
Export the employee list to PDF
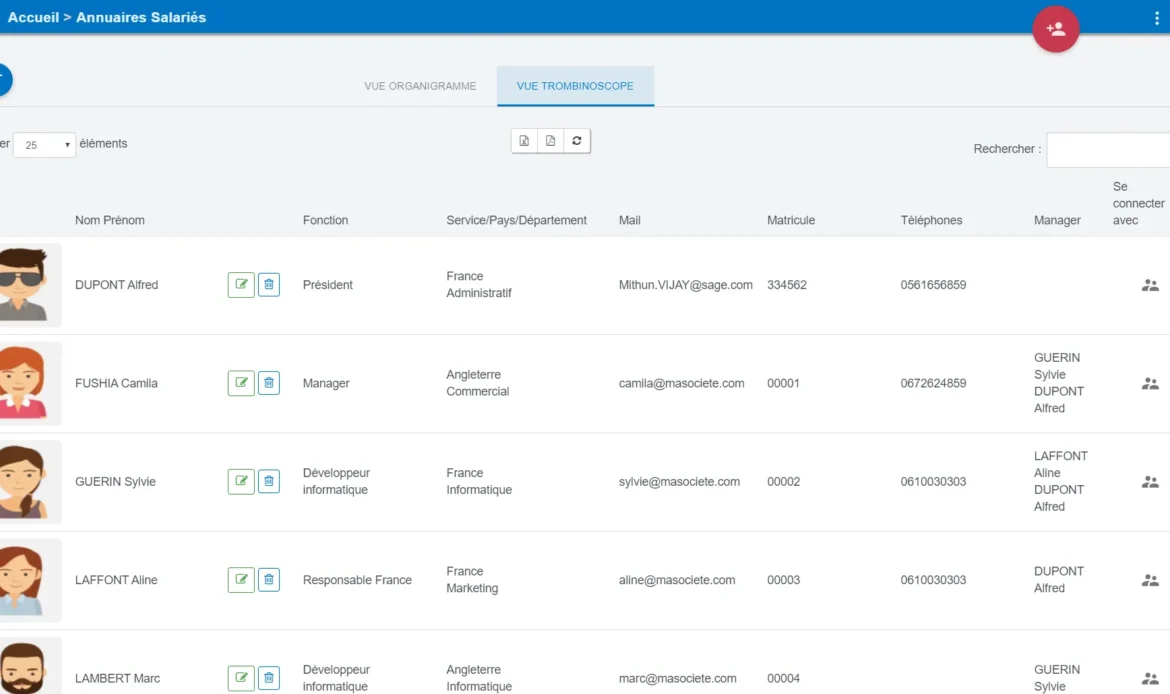(550, 140)
